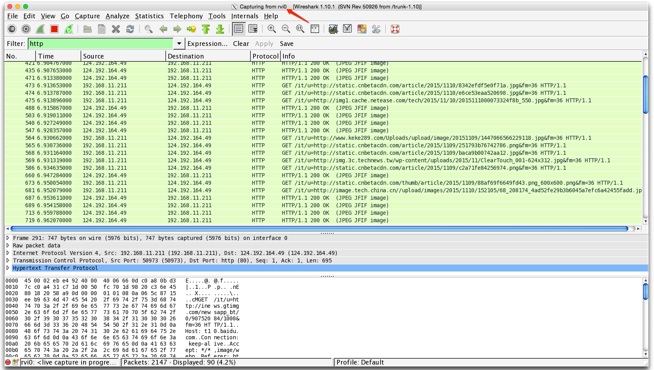The image size is (654, 370).
Task: Expand the Hypertext Transfer Protocol row
Action: point(8,268)
